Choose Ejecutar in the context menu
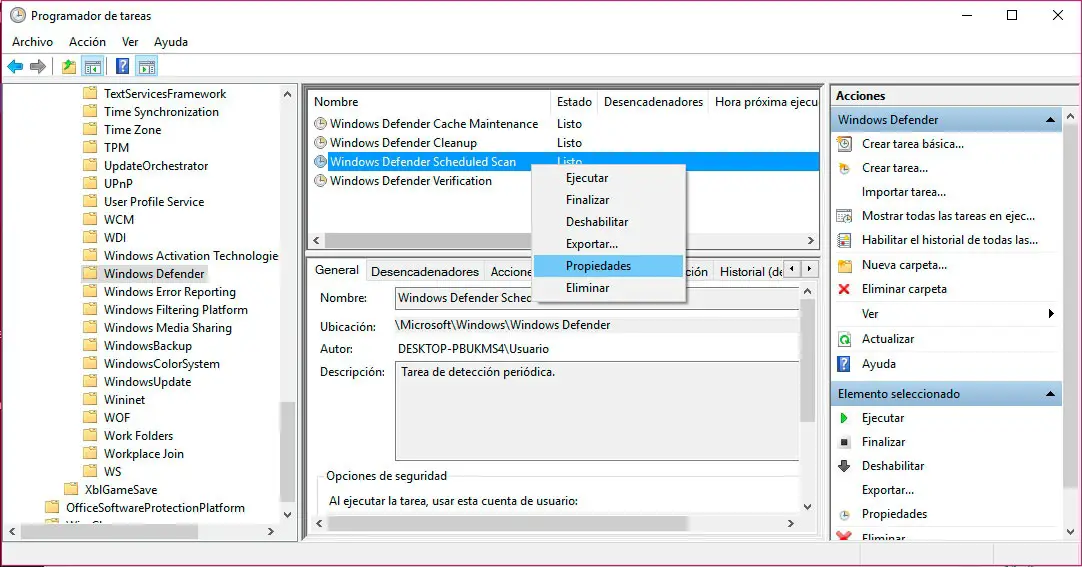1082x567 pixels. [609, 178]
